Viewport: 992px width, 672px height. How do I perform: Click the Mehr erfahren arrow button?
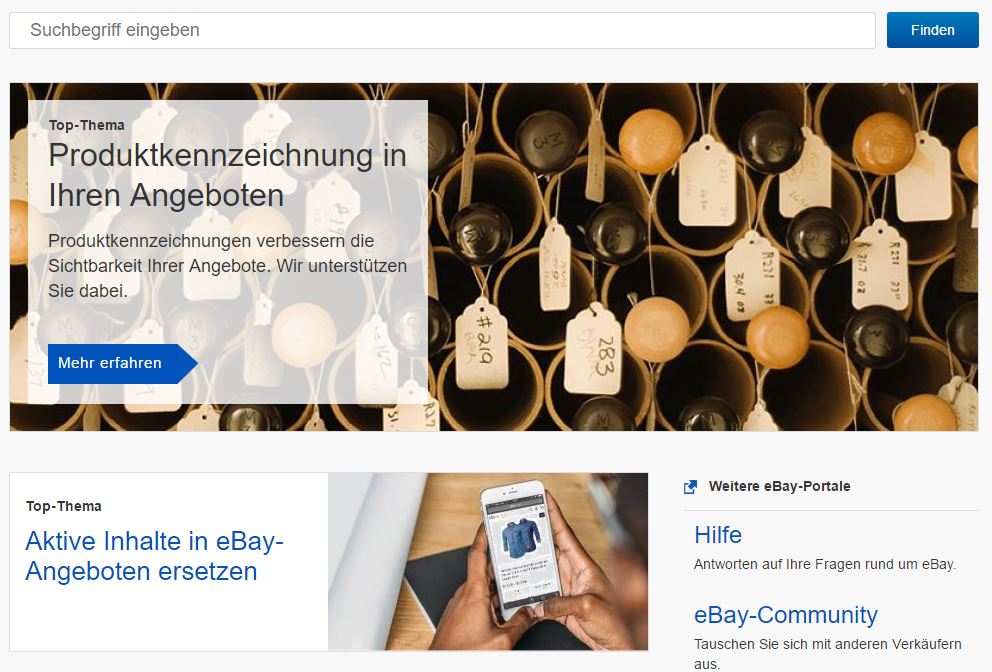[123, 363]
